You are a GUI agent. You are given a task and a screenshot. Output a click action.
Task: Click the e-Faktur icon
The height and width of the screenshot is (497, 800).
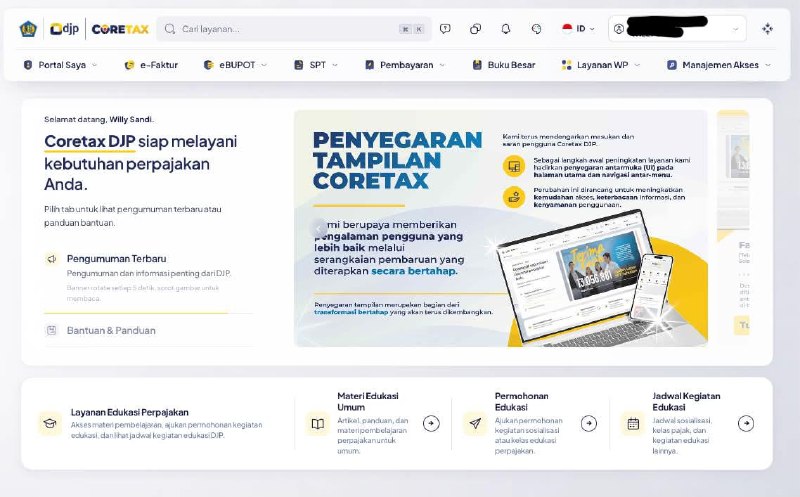click(x=130, y=65)
